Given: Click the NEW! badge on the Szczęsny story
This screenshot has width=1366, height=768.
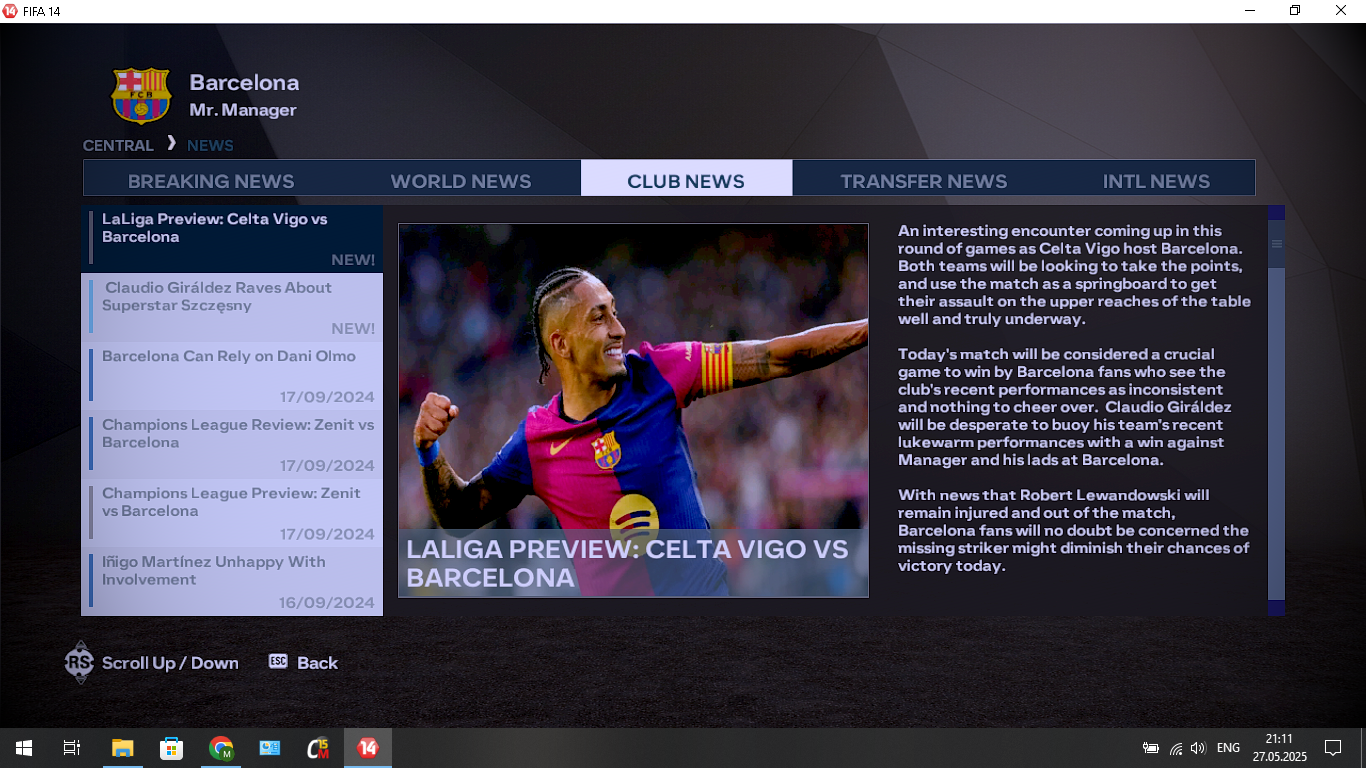Looking at the screenshot, I should (353, 329).
